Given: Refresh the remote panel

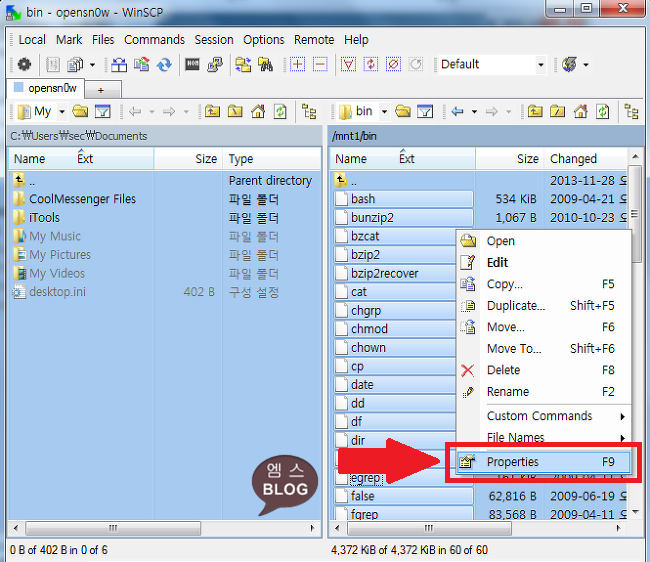Looking at the screenshot, I should 603,111.
